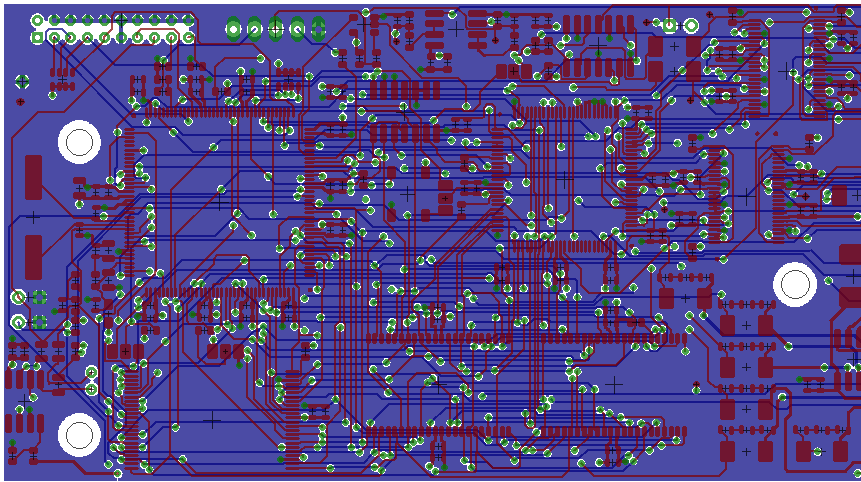
Task: Click the small red crosshair dot below the fiducial
Action: point(21,101)
